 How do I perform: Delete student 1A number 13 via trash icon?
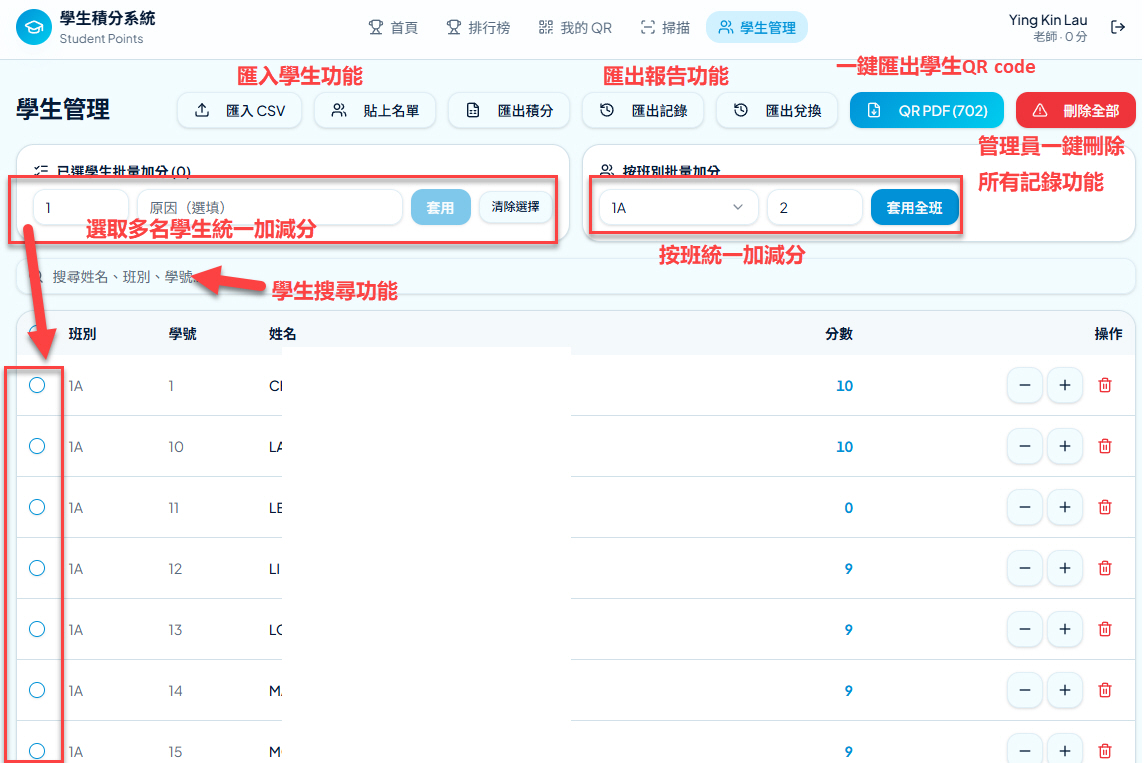(x=1105, y=630)
